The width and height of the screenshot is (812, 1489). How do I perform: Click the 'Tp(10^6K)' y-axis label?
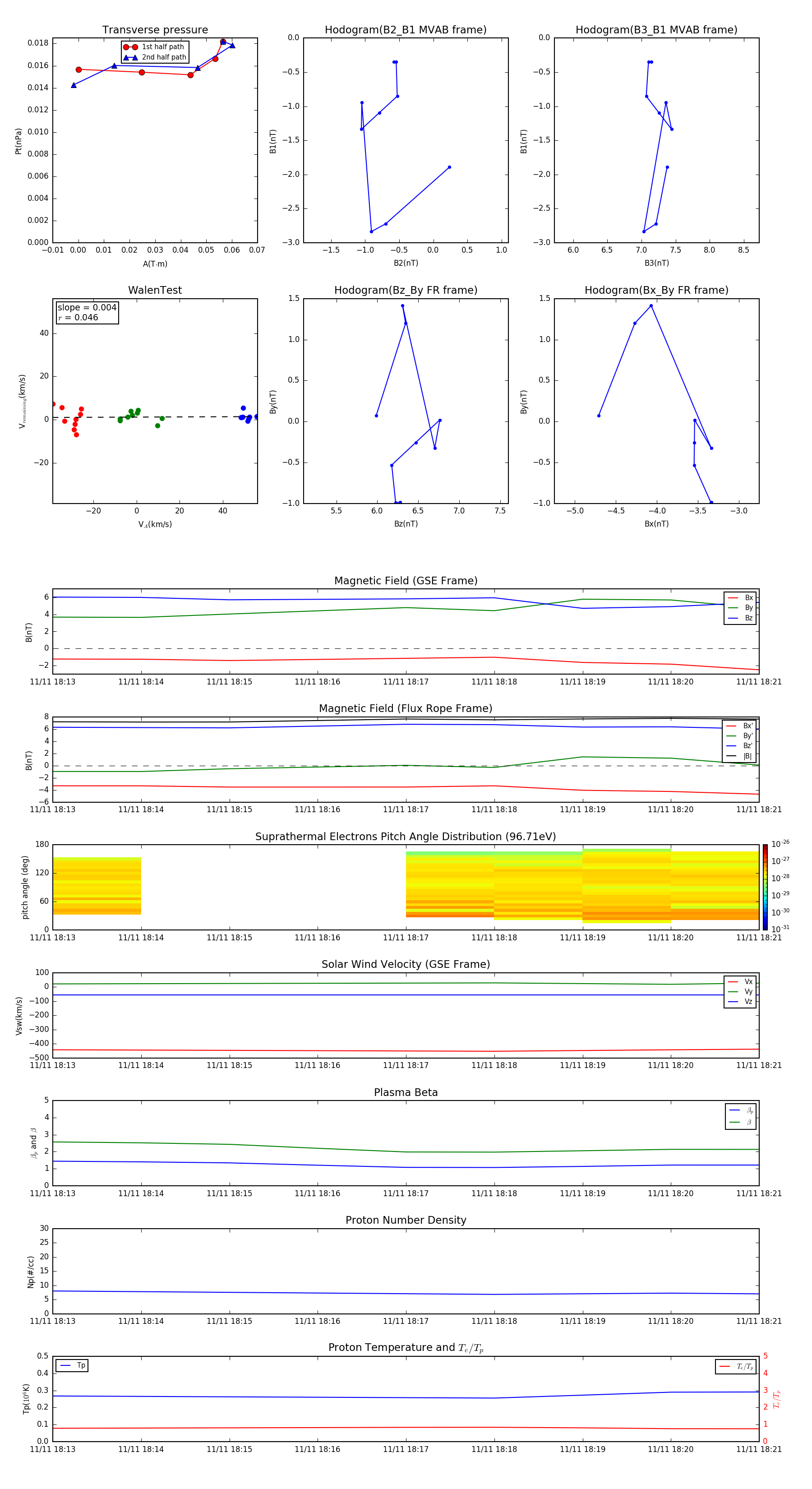[26, 1399]
